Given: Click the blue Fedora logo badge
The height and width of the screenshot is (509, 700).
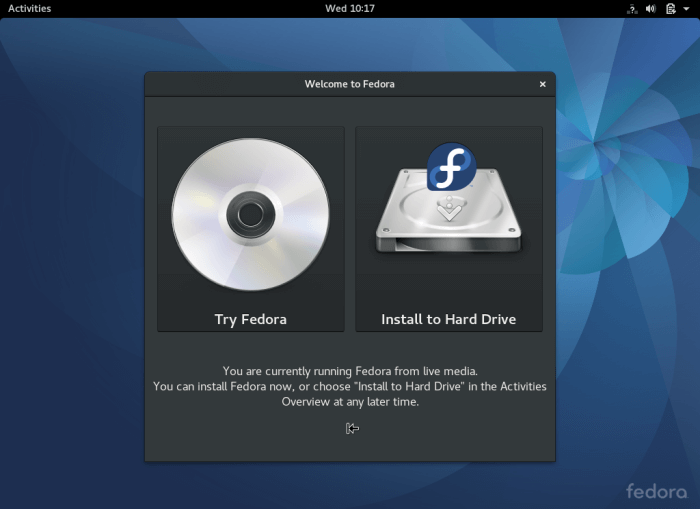Looking at the screenshot, I should (x=451, y=167).
